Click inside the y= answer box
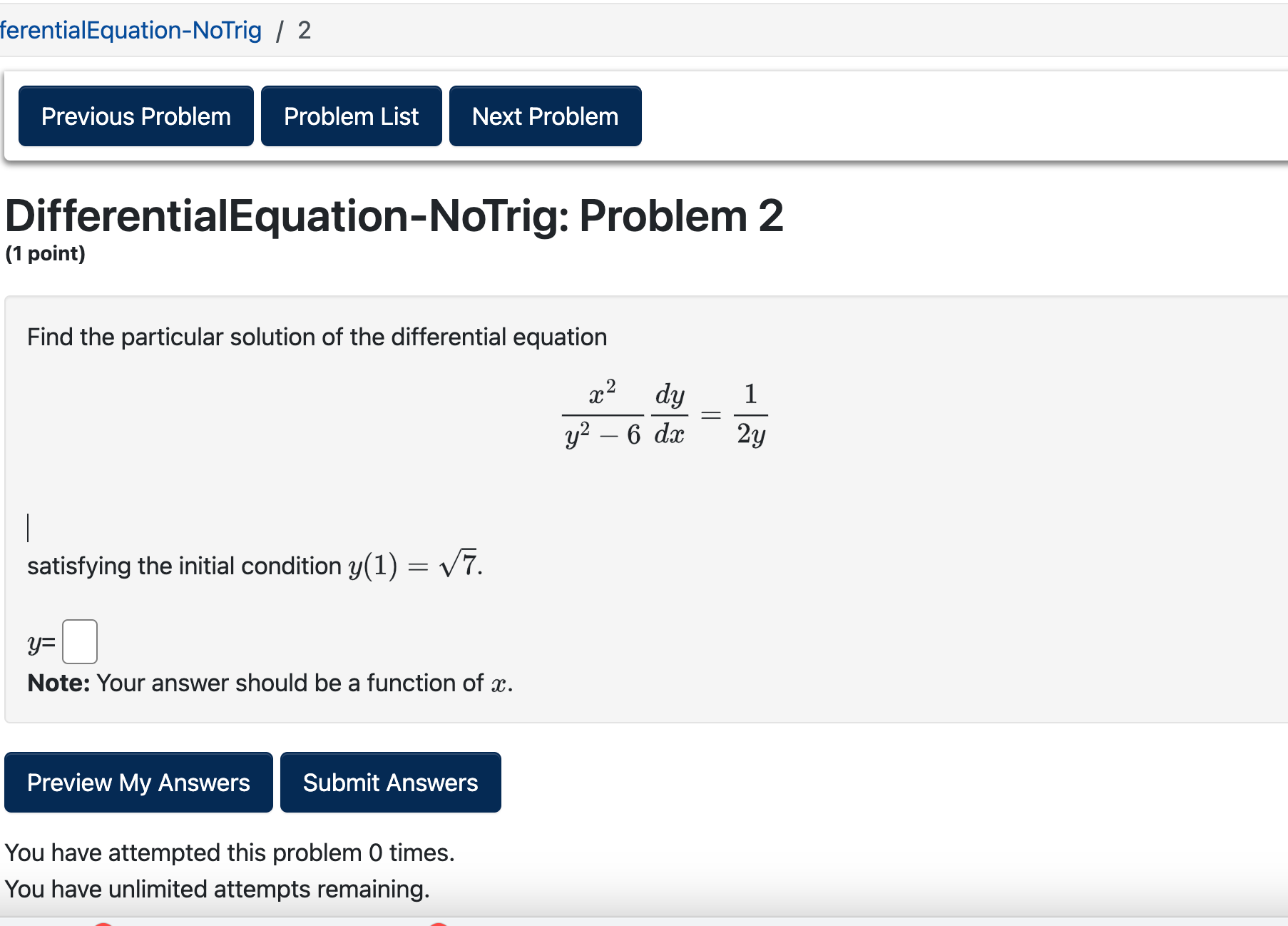Viewport: 1288px width, 926px height. [79, 641]
